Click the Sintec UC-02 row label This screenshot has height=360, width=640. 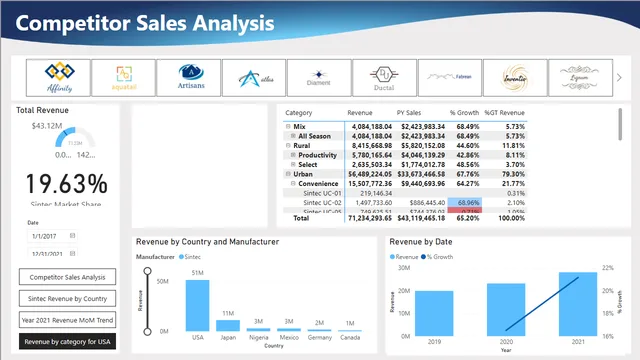322,202
